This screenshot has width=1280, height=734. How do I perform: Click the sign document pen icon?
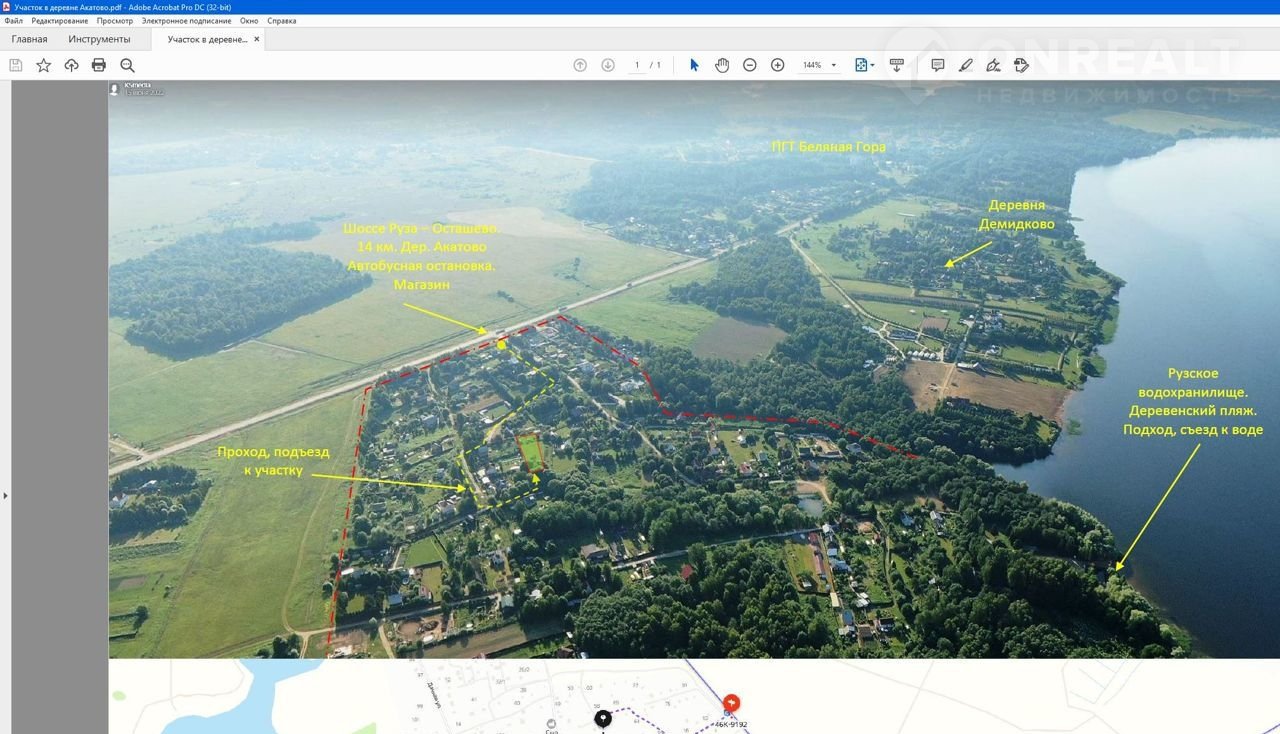[x=993, y=65]
